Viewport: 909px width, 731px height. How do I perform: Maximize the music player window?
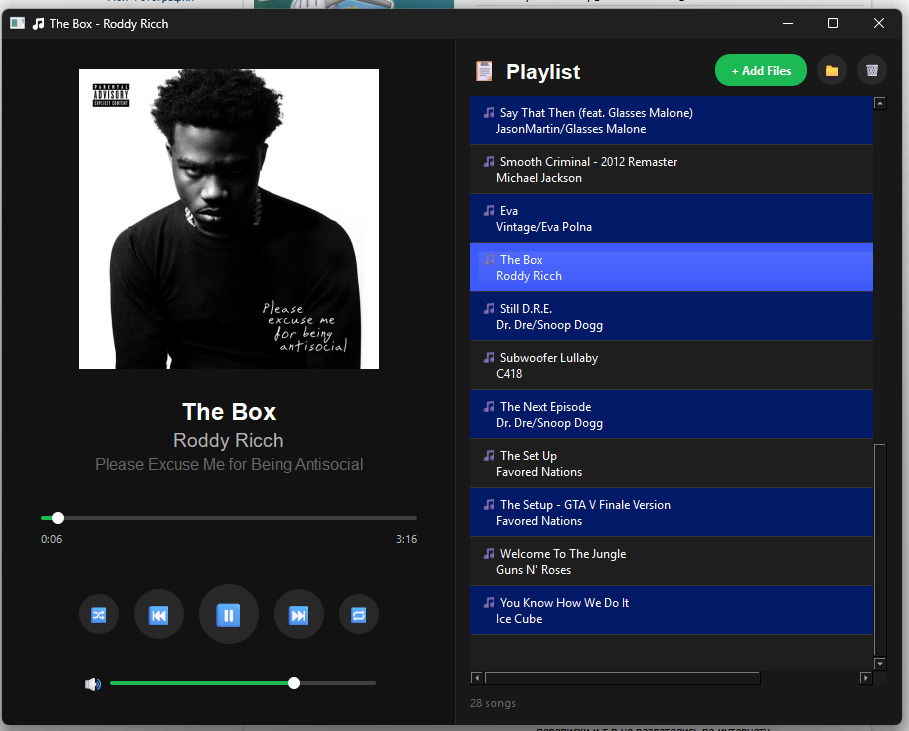click(833, 23)
